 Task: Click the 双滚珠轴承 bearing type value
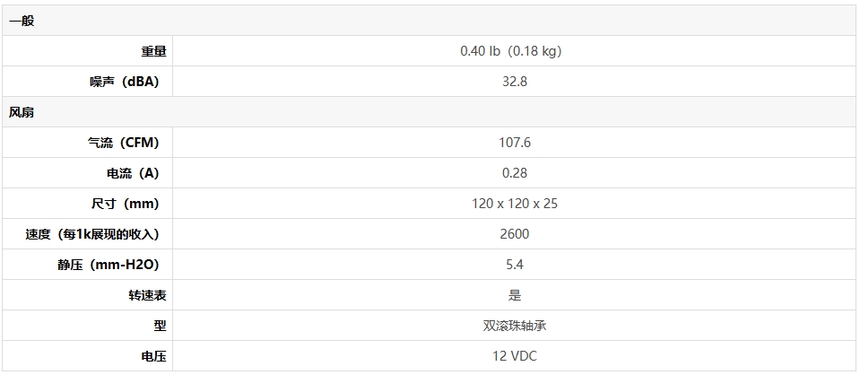[514, 326]
